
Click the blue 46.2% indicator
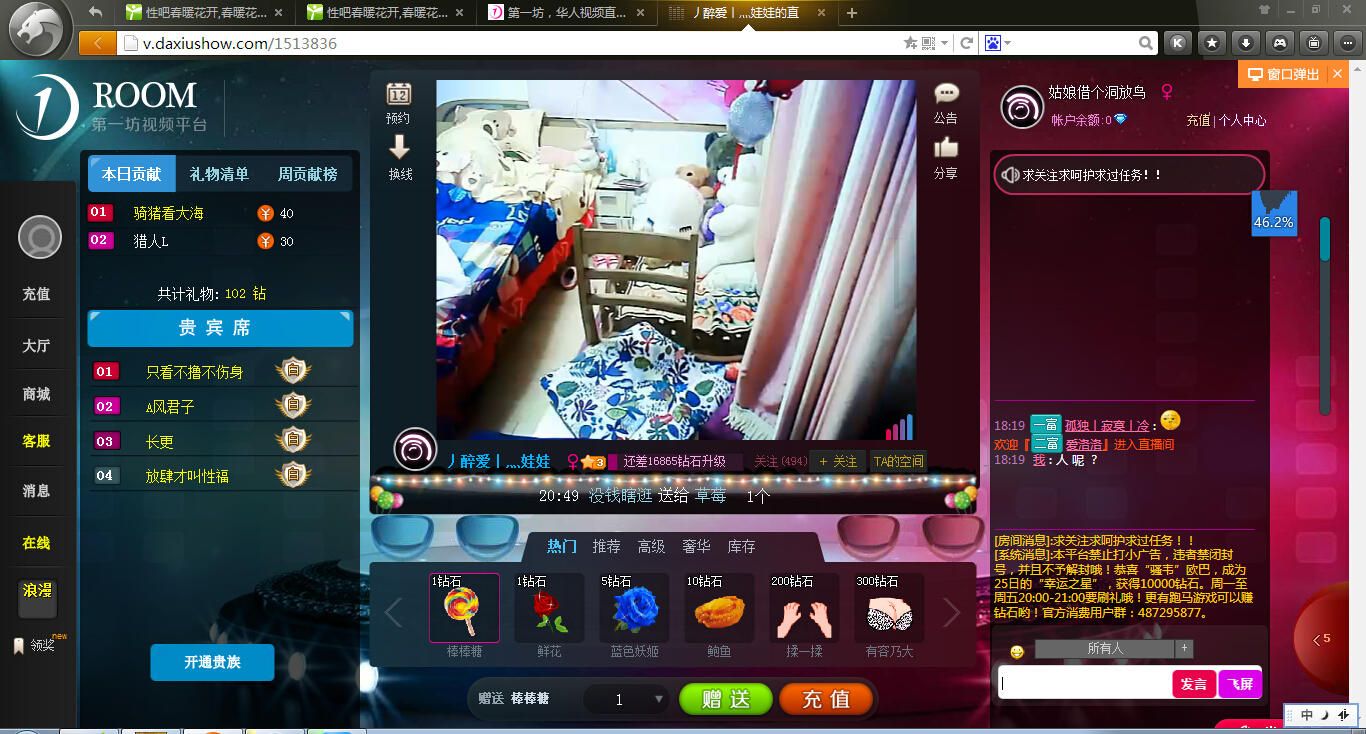click(x=1274, y=213)
